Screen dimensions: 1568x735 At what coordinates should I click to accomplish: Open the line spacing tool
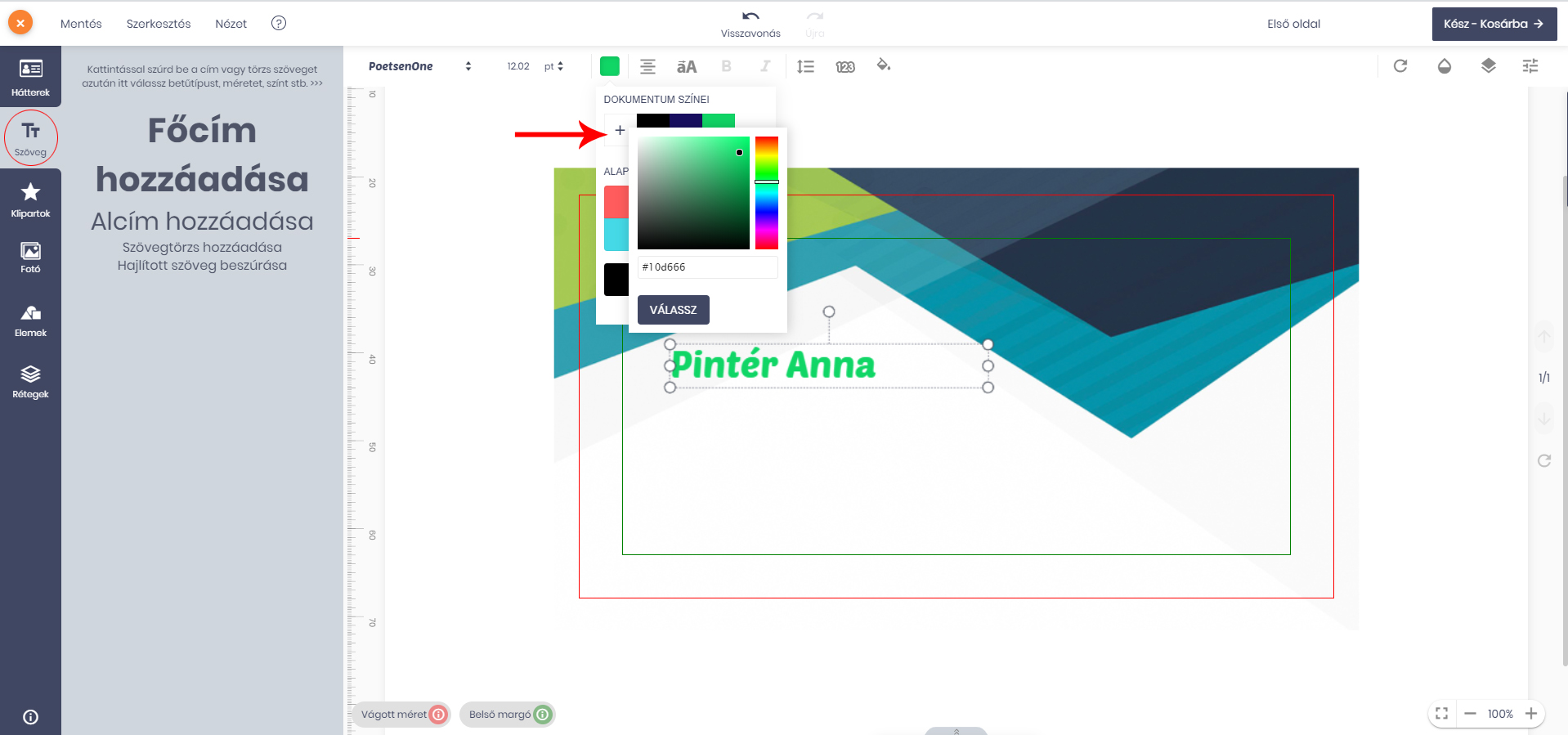[x=805, y=67]
